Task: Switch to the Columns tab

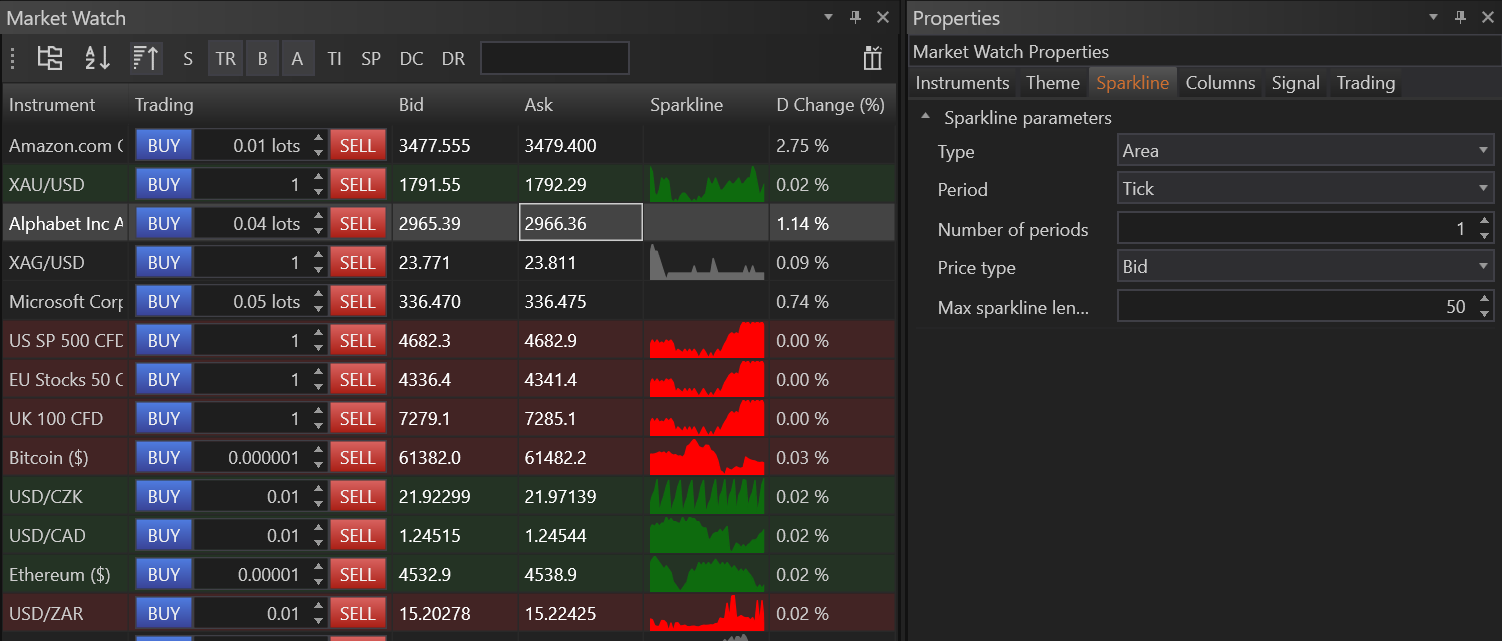Action: point(1220,83)
